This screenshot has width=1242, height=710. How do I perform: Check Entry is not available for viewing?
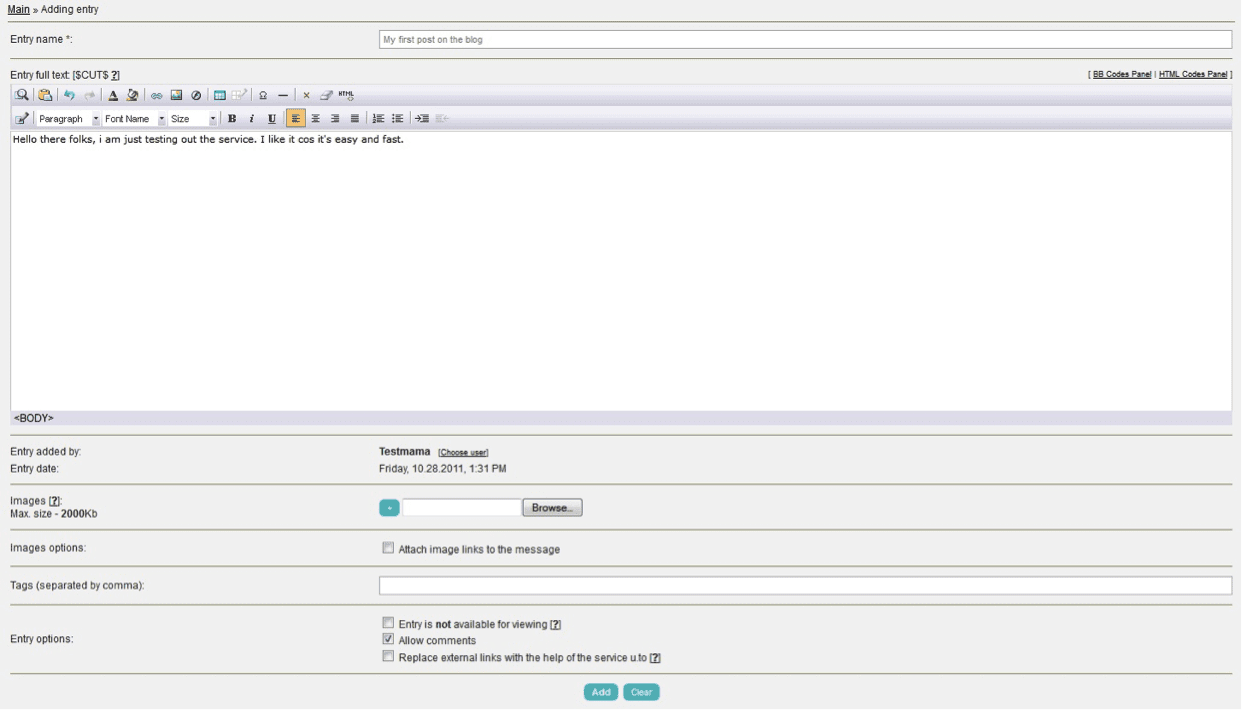pyautogui.click(x=388, y=623)
